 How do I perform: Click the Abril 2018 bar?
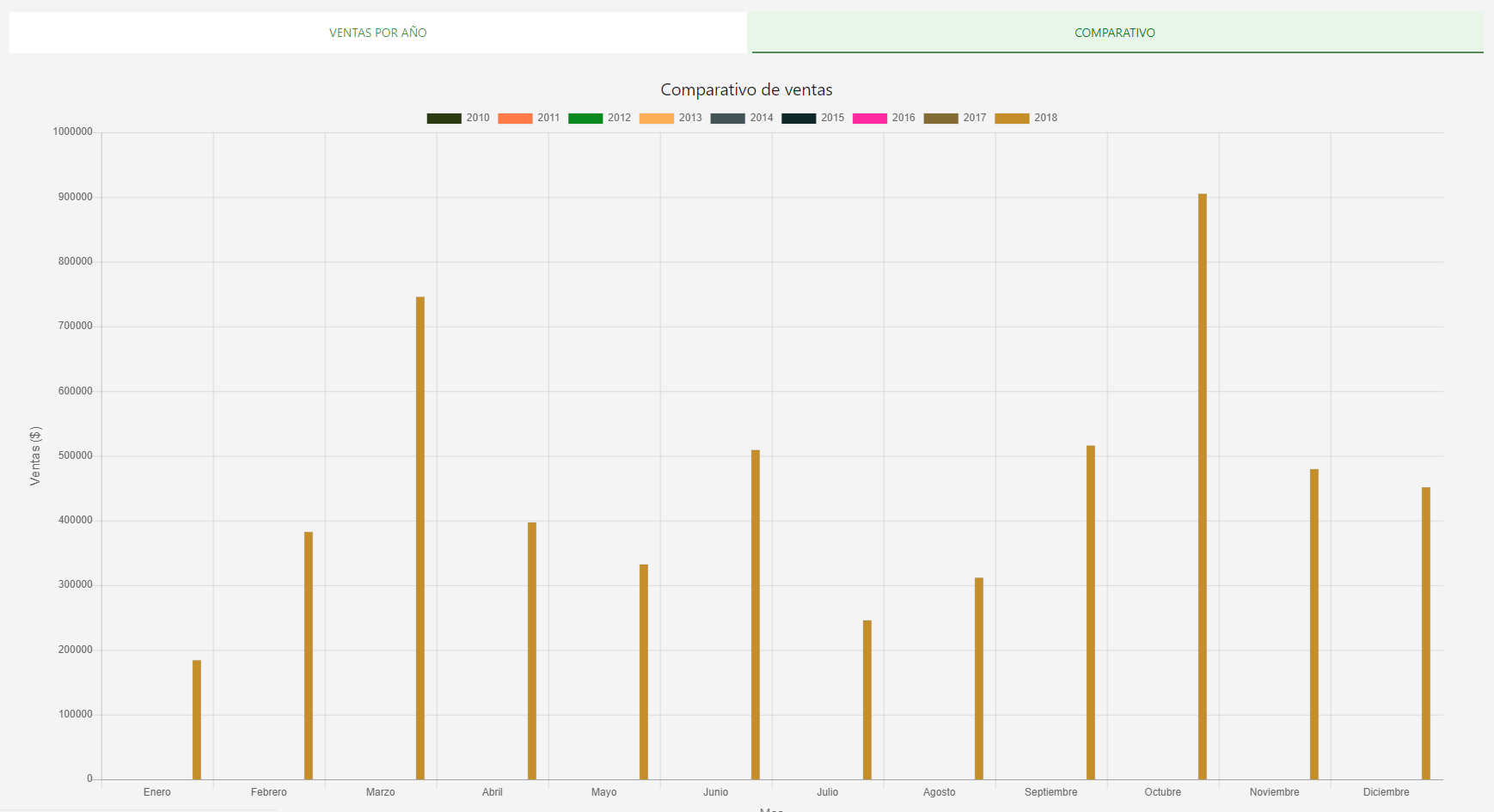pos(532,650)
